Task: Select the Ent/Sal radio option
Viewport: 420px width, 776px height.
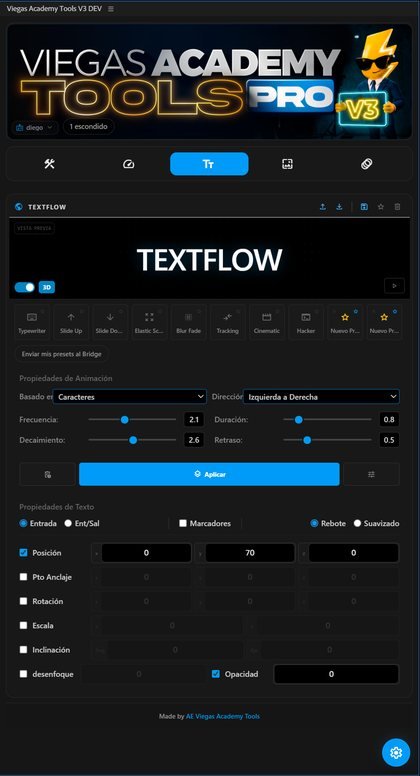Action: tap(68, 524)
